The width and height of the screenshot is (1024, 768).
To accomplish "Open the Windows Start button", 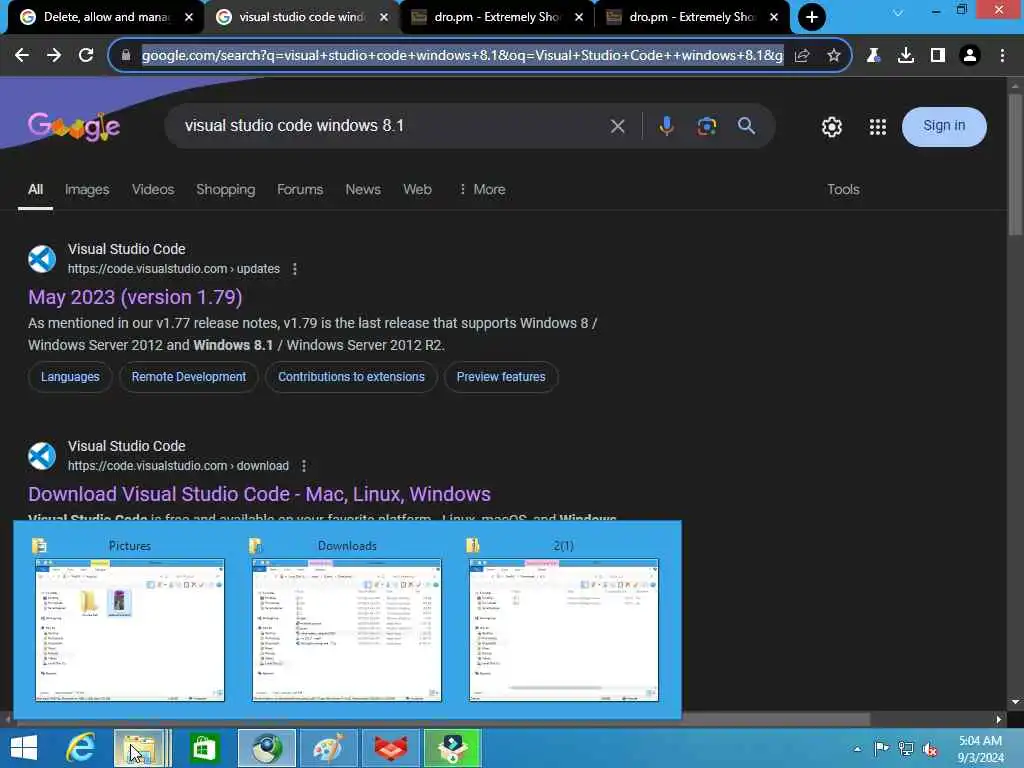I will click(24, 748).
